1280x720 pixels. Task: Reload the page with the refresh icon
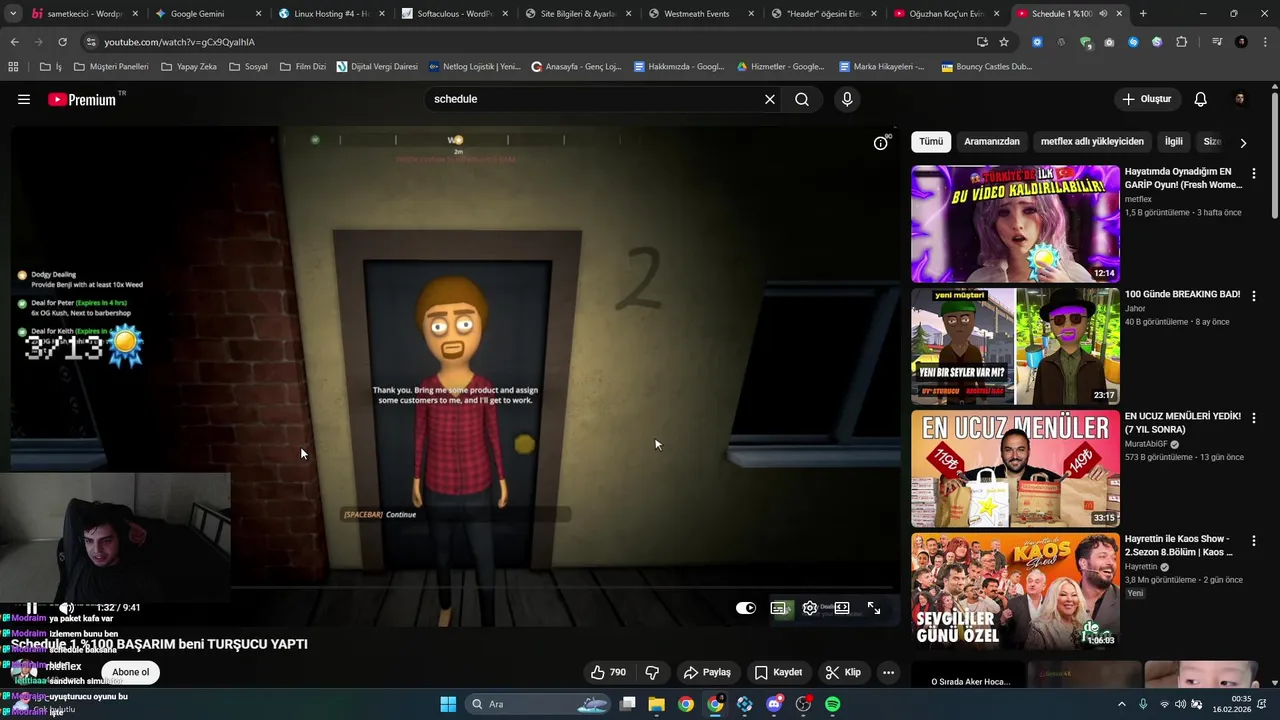(x=62, y=42)
